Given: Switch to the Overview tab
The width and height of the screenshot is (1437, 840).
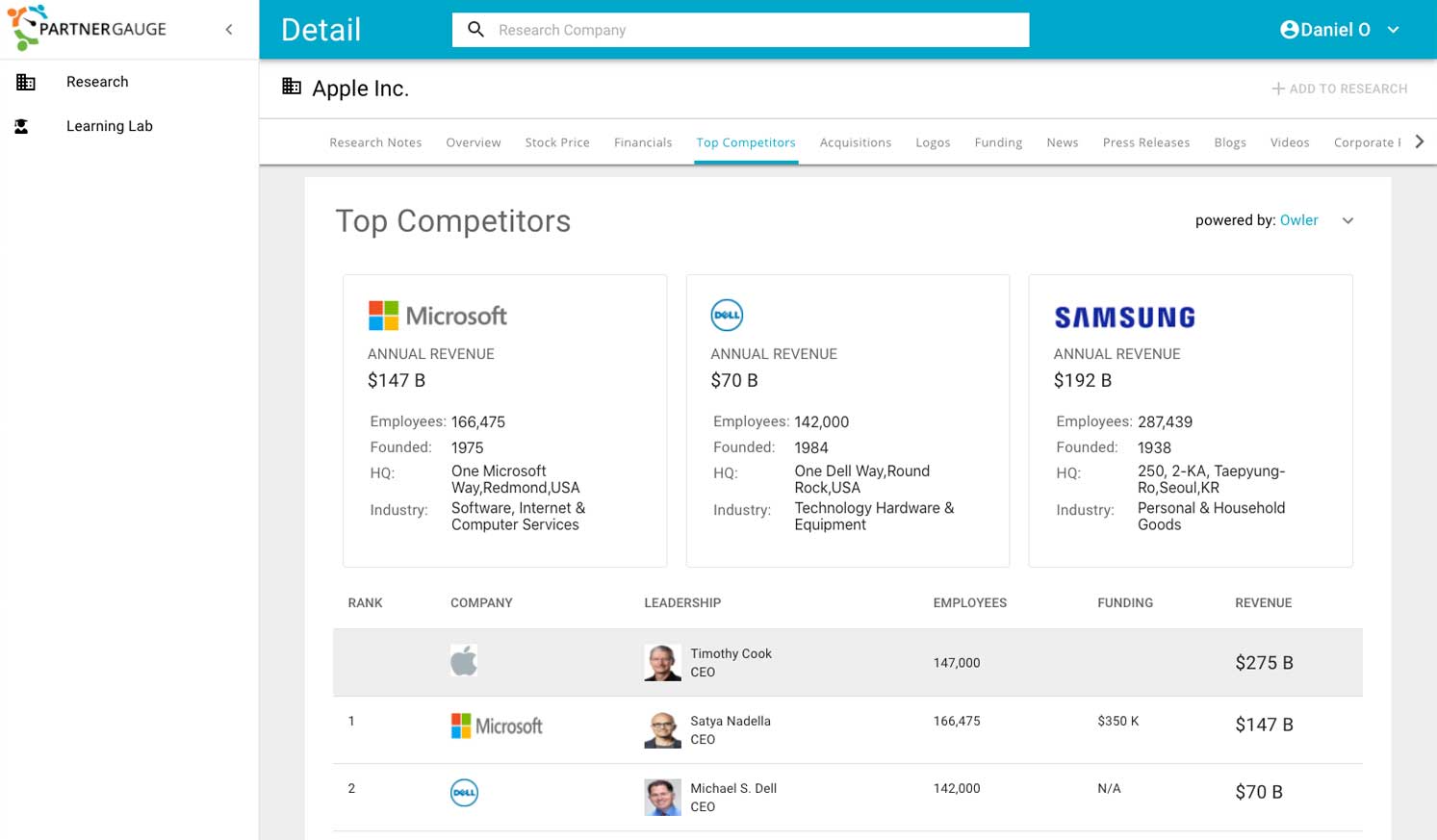Looking at the screenshot, I should pos(474,142).
